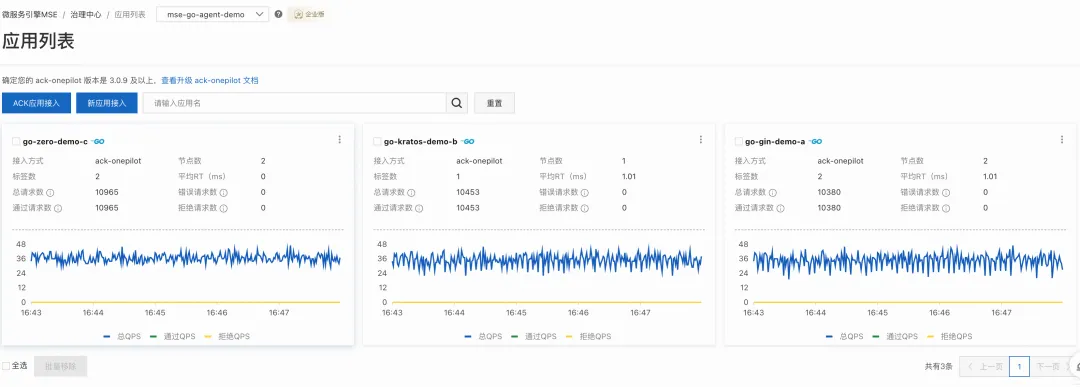
Task: Show info for 通过请求数 on go-kratos-demo-b
Action: [x=419, y=208]
